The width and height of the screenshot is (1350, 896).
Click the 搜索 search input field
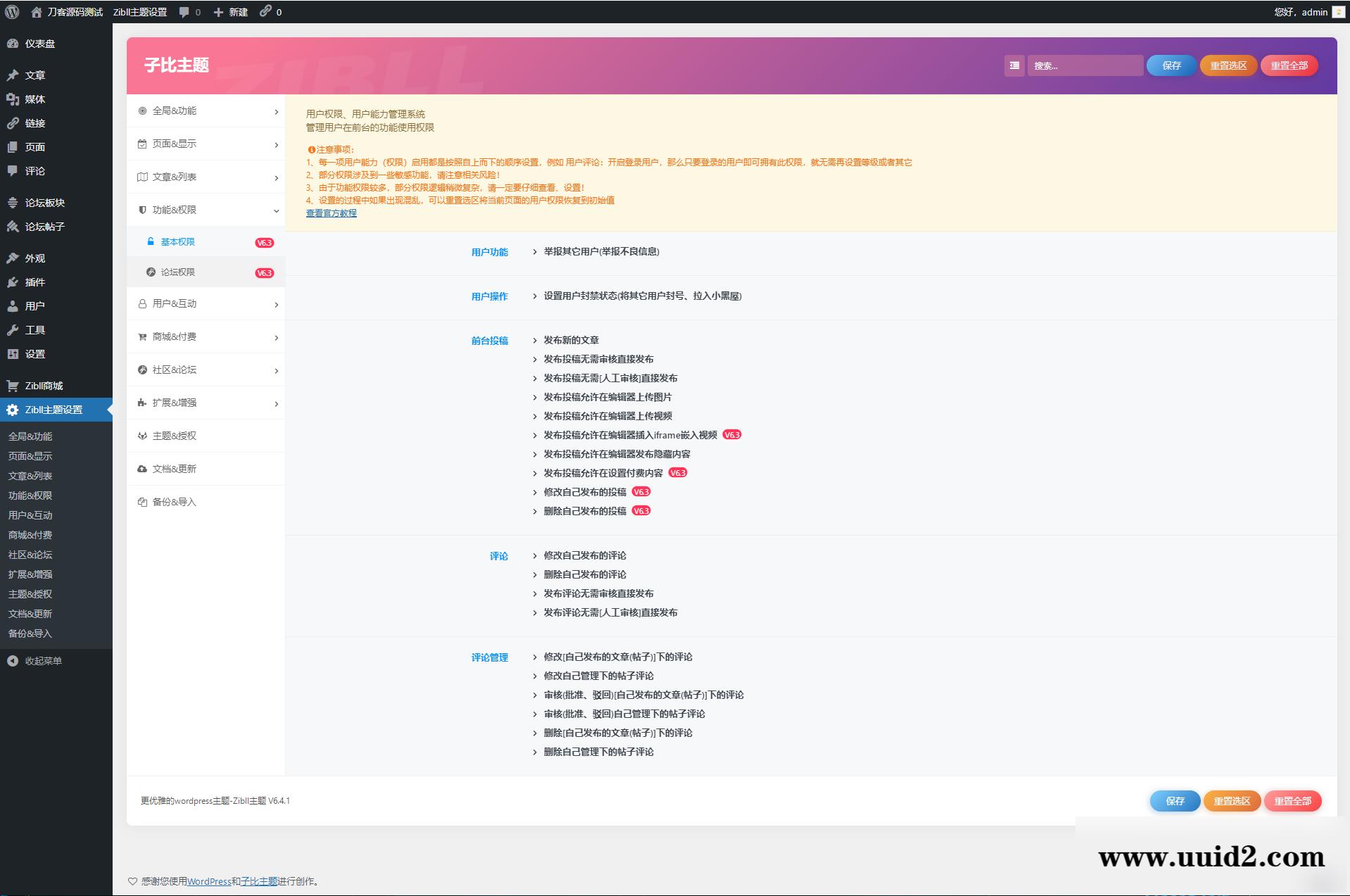tap(1086, 65)
